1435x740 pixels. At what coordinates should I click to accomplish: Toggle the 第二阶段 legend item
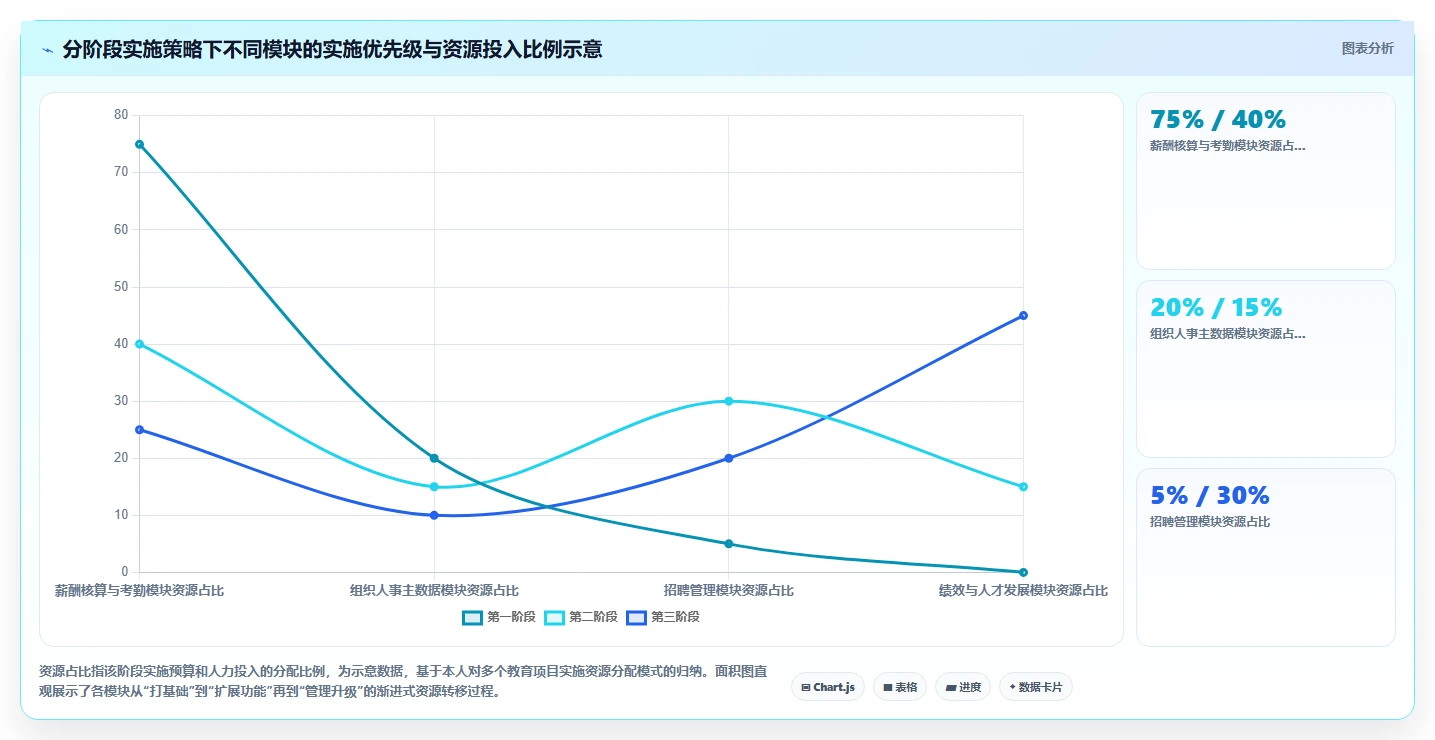tap(581, 617)
